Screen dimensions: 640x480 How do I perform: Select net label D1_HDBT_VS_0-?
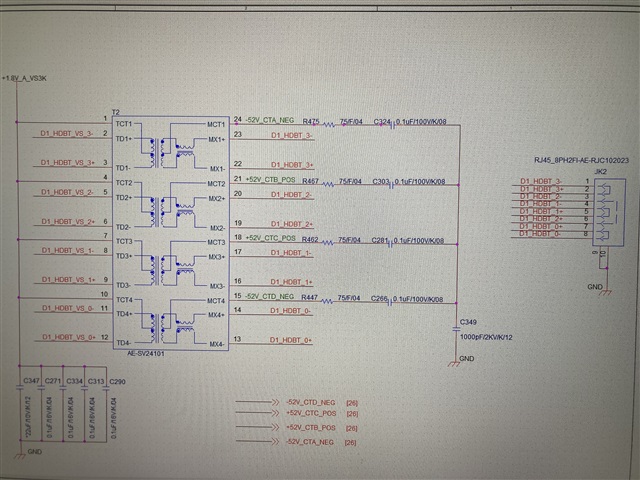(68, 308)
